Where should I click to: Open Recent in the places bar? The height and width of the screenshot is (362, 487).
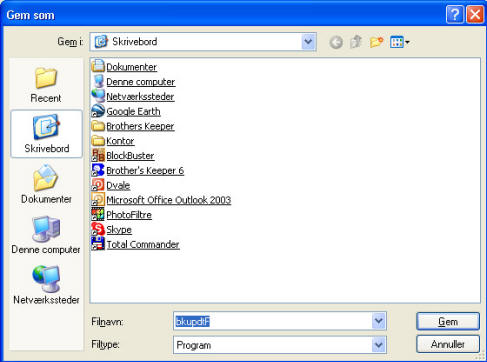tap(46, 85)
